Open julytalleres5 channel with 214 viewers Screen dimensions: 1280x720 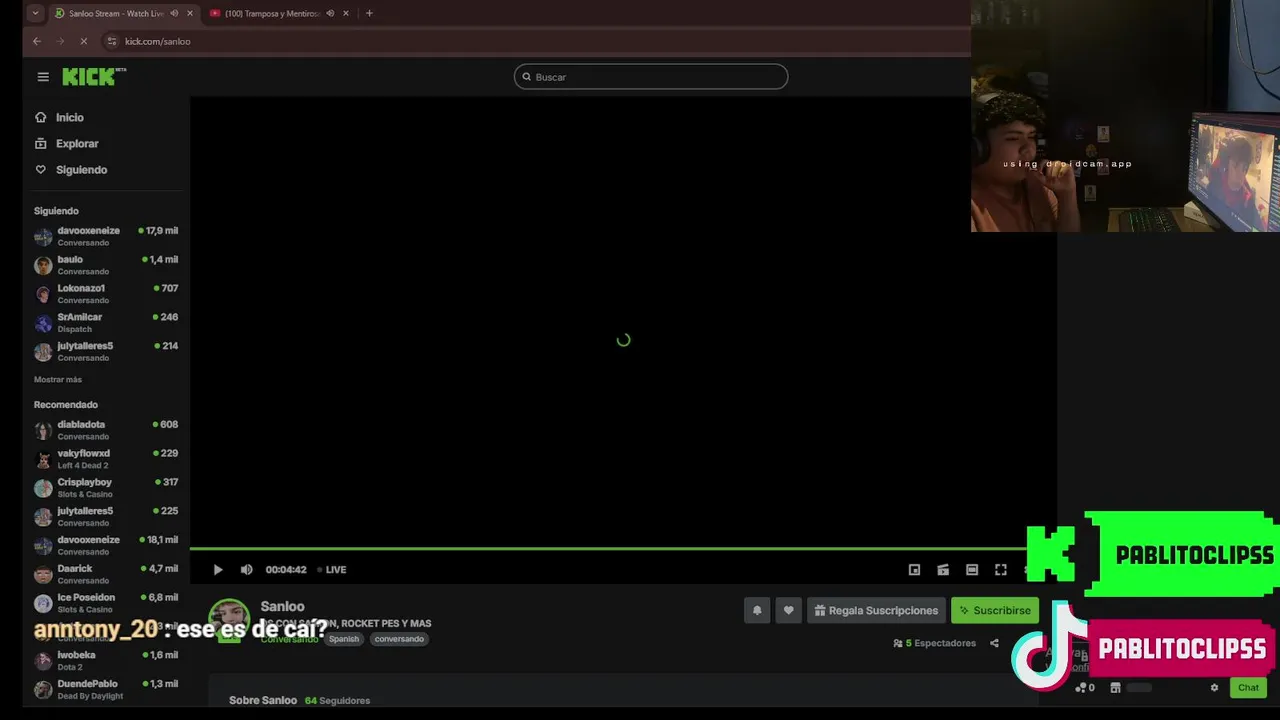point(106,352)
